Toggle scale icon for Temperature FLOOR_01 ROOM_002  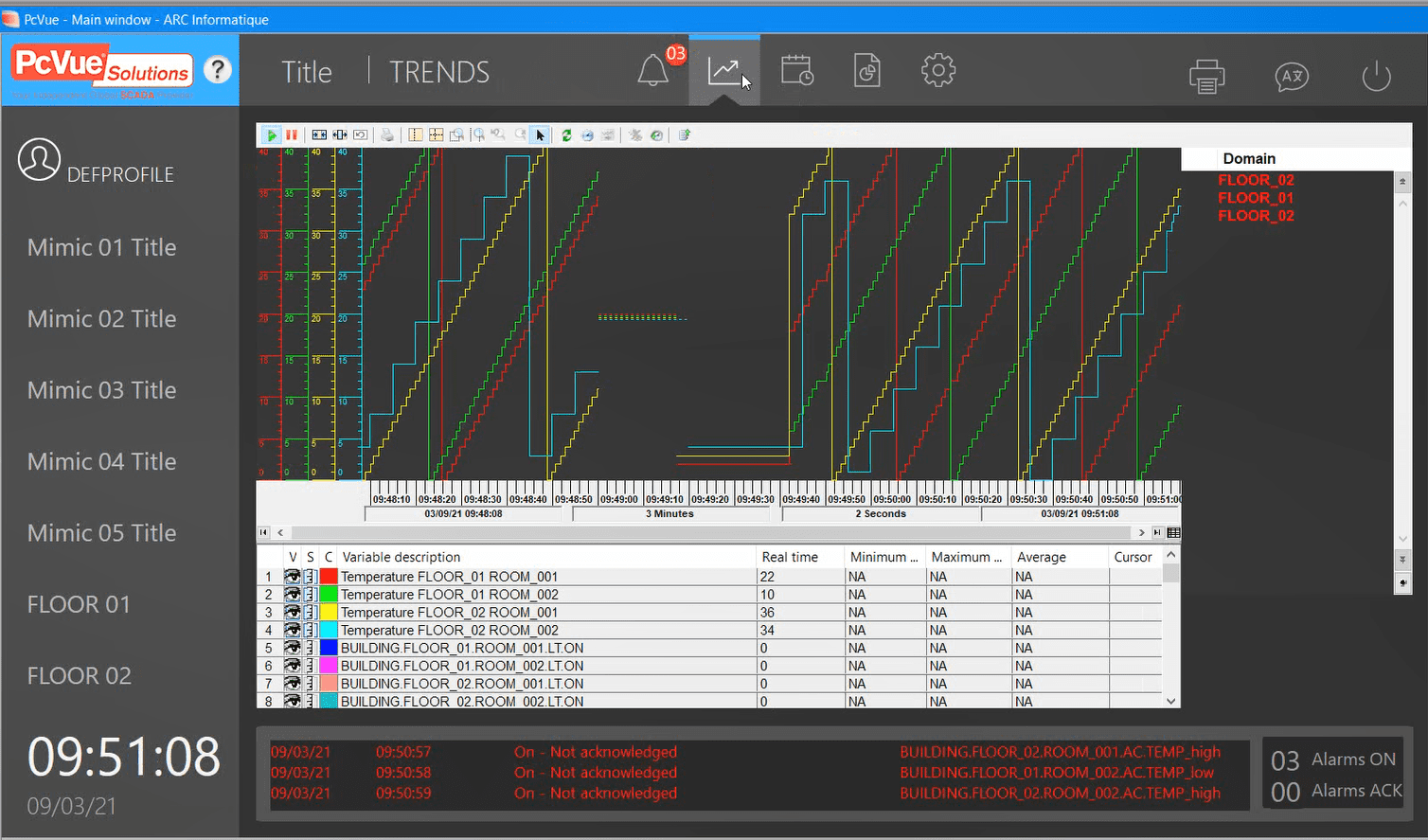point(310,595)
